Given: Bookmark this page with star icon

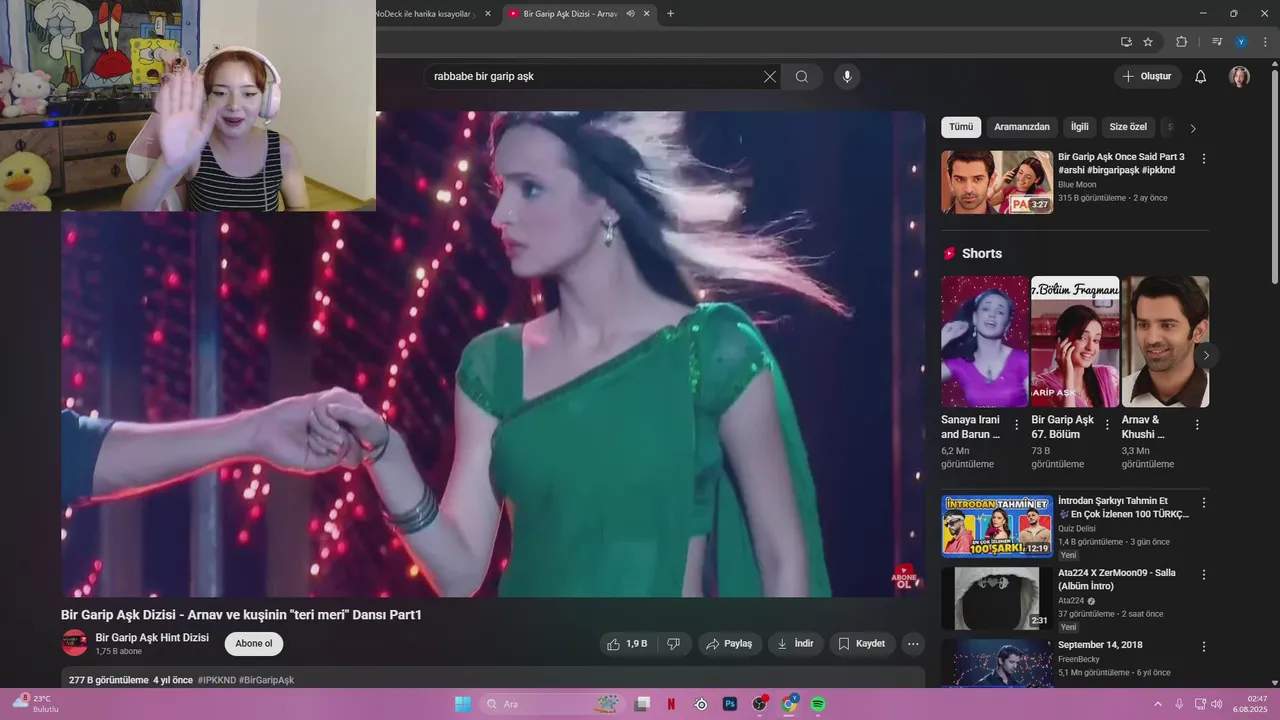Looking at the screenshot, I should point(1148,42).
